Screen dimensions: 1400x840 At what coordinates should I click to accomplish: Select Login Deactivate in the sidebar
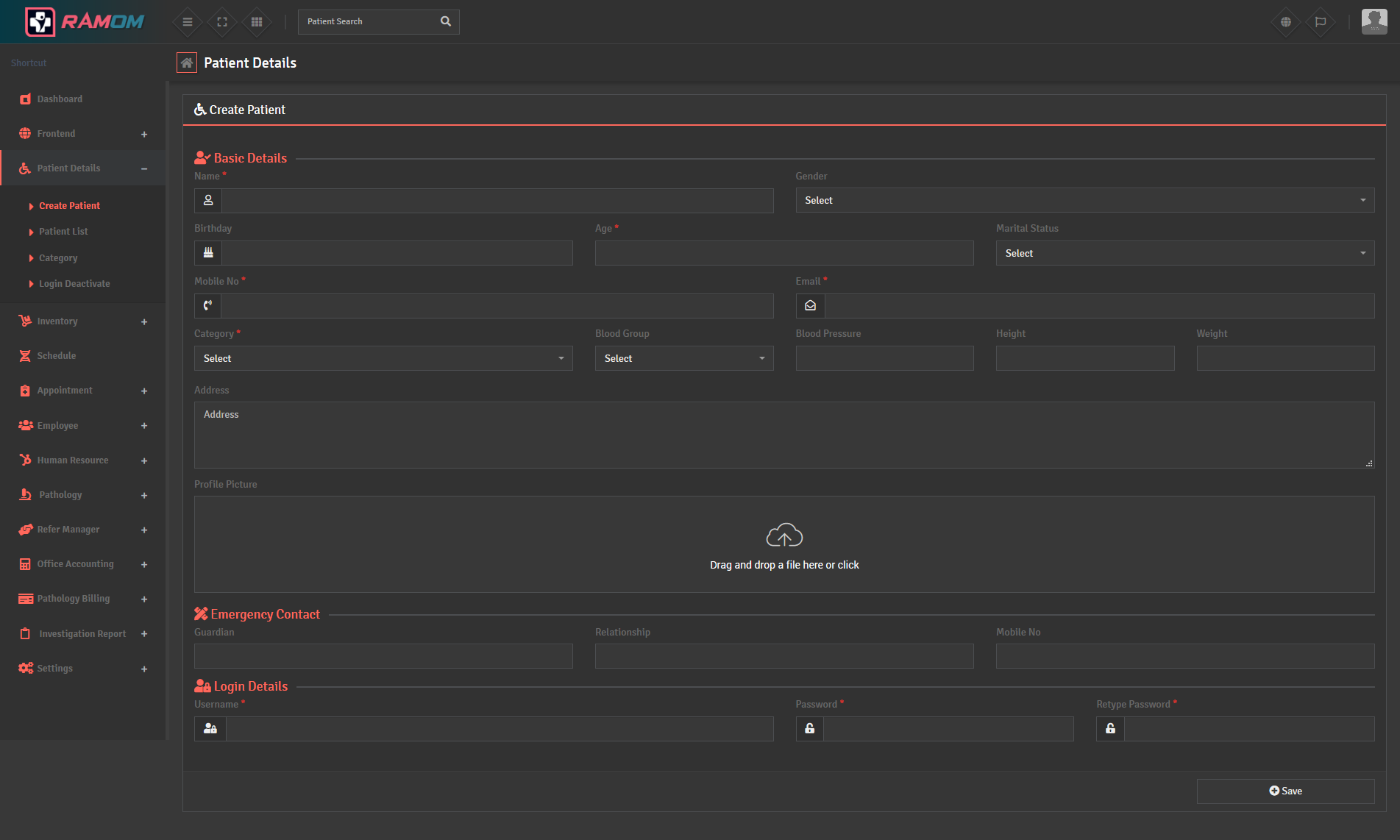tap(74, 283)
